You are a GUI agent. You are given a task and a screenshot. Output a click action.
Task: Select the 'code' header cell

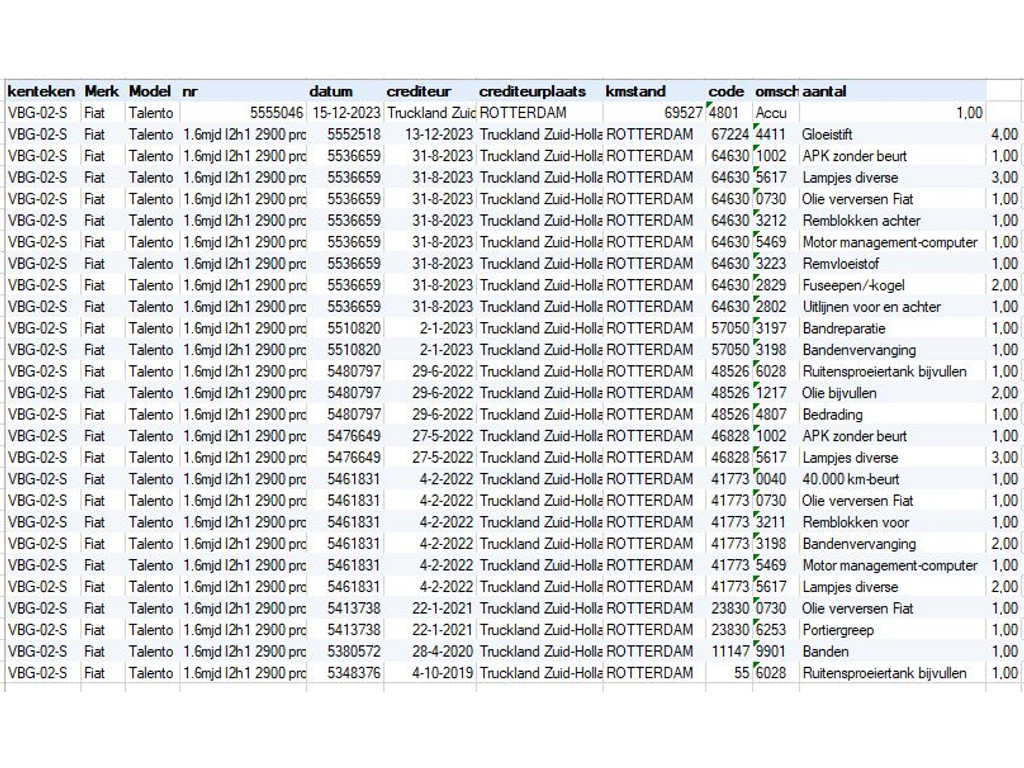pos(729,91)
